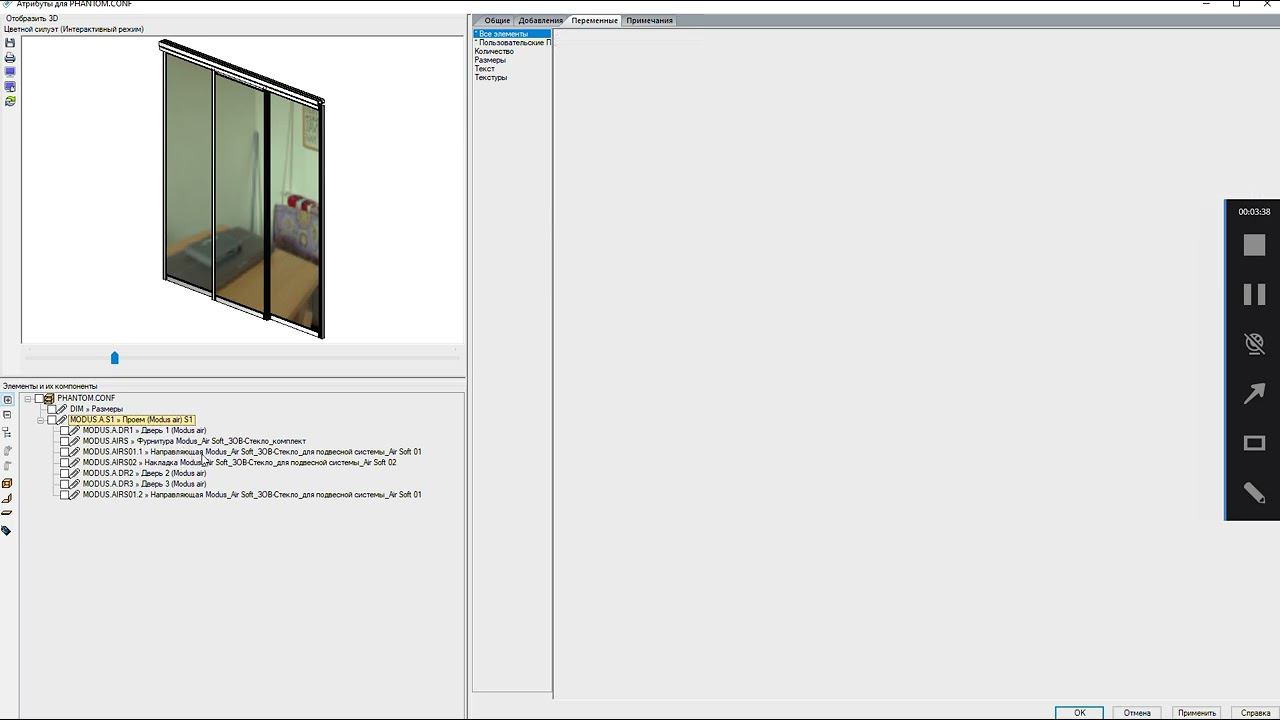
Task: Click the monitor-with-hand interactive mode icon
Action: pyautogui.click(x=10, y=87)
